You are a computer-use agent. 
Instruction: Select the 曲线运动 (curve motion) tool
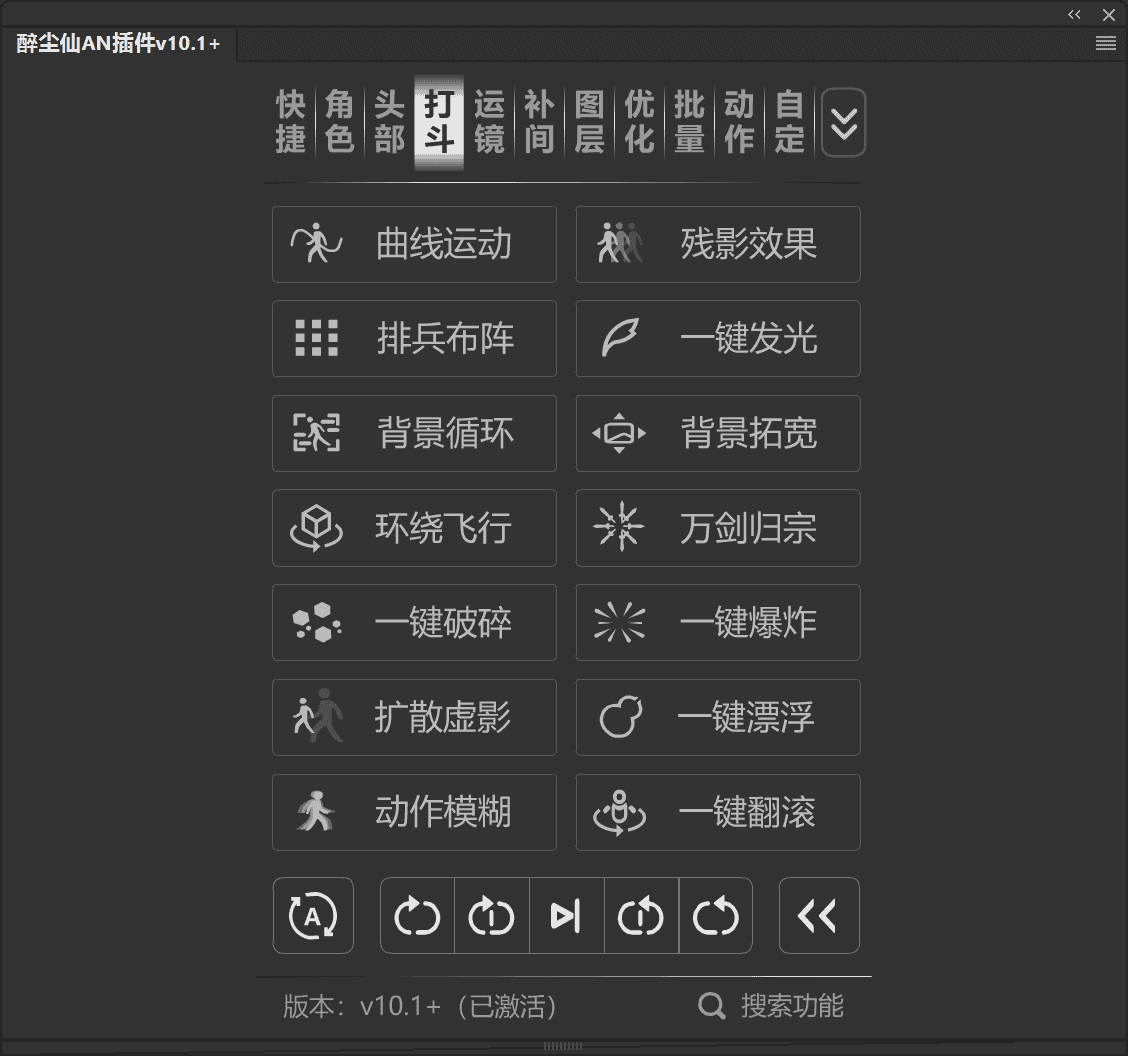[x=414, y=244]
